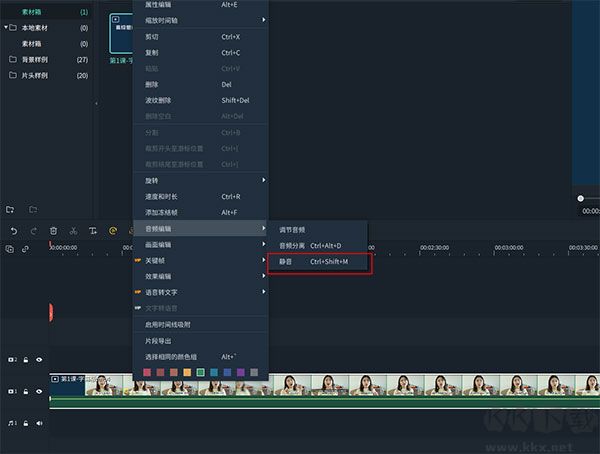Choose 片段导出 from the context menu
The image size is (600, 454).
(x=201, y=341)
